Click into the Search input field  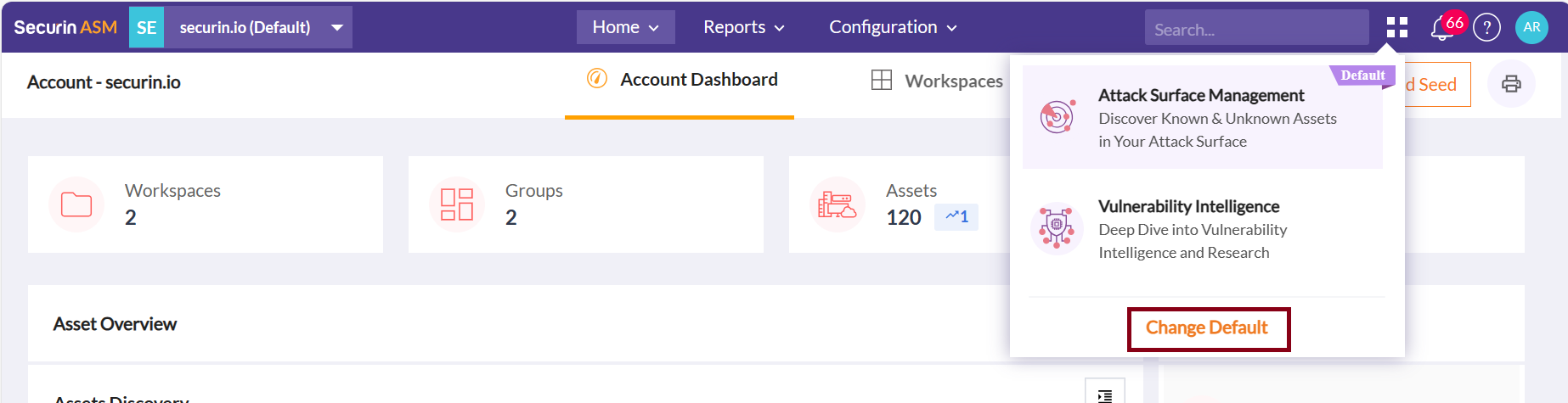click(x=1255, y=29)
